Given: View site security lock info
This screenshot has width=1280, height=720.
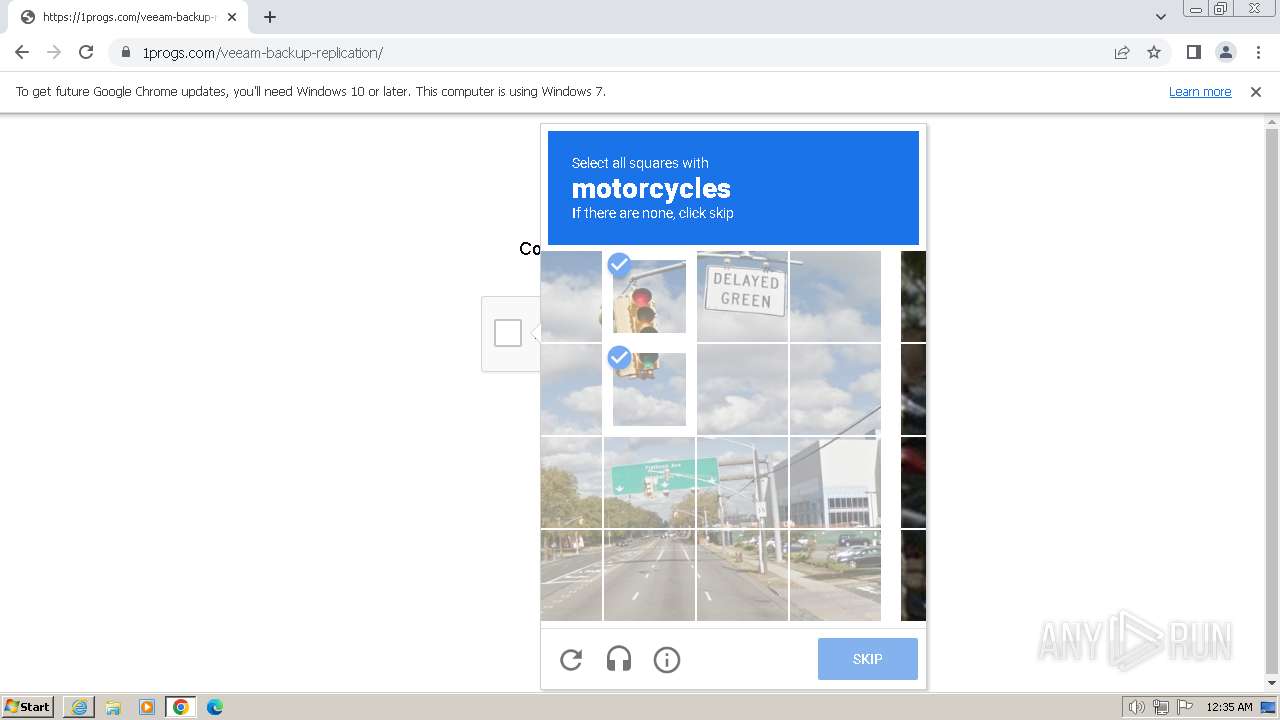Looking at the screenshot, I should coord(125,52).
